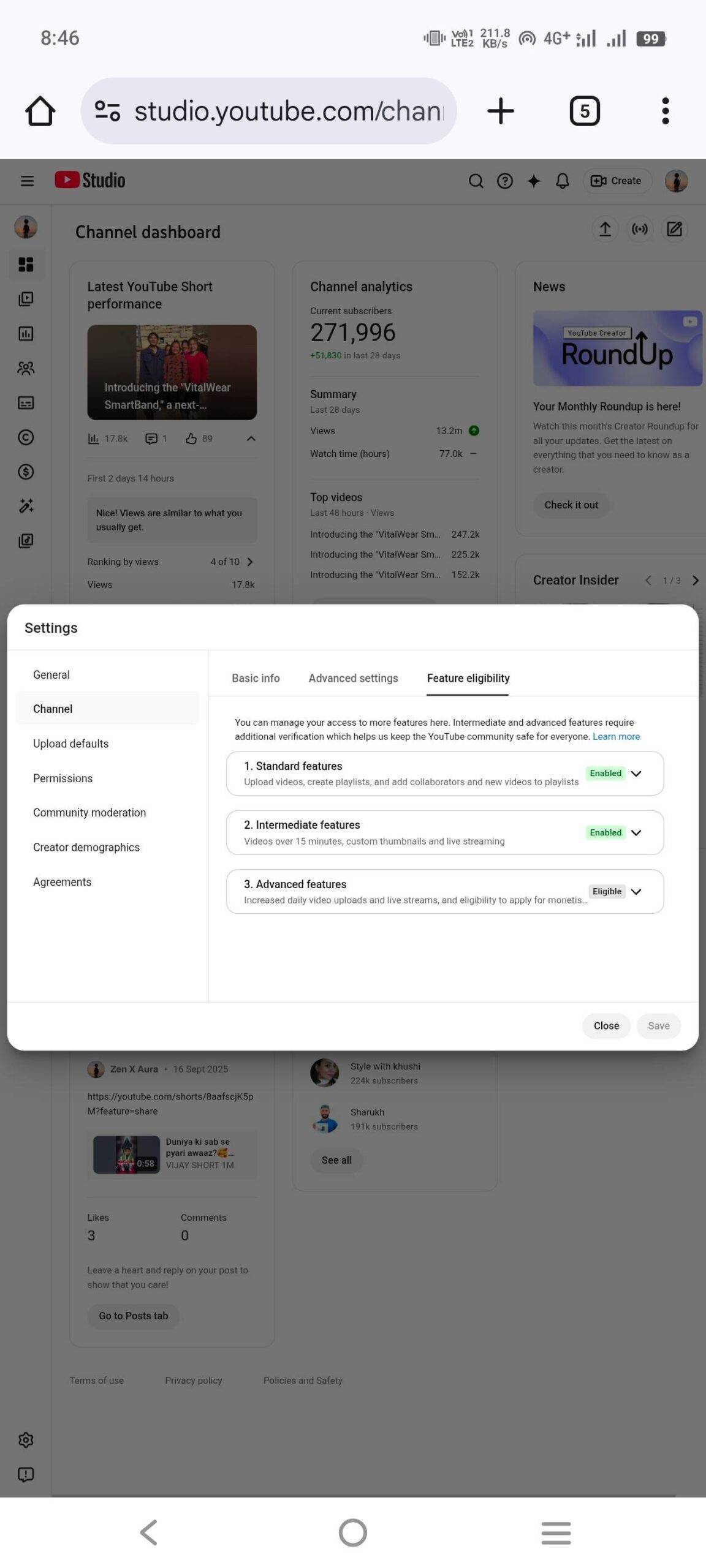
Task: Click the help question mark icon
Action: (x=504, y=181)
